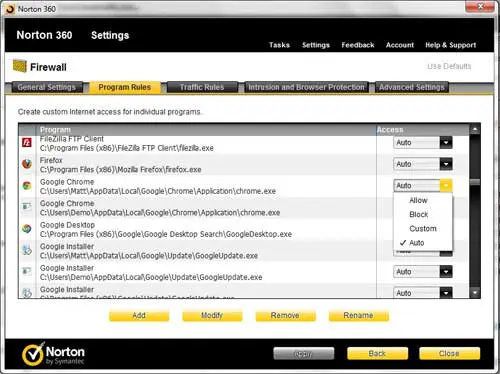
Task: Click the Use Defaults link
Action: (449, 66)
